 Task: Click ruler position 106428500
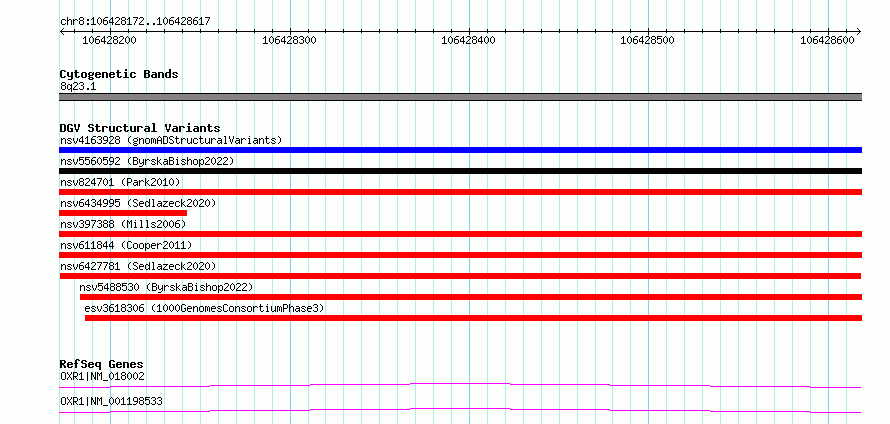coord(648,40)
